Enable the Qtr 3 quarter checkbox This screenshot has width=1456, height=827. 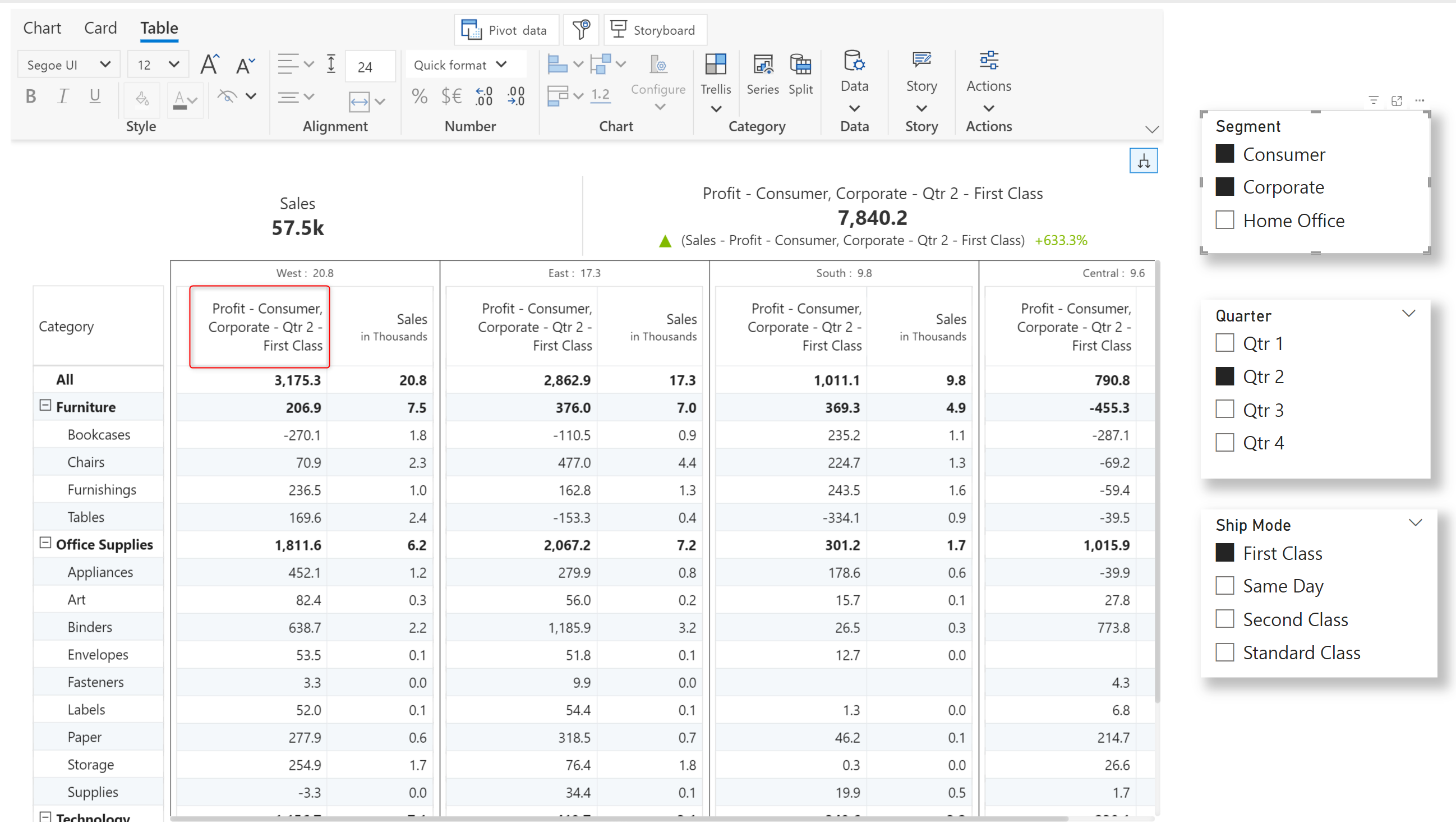click(x=1224, y=410)
